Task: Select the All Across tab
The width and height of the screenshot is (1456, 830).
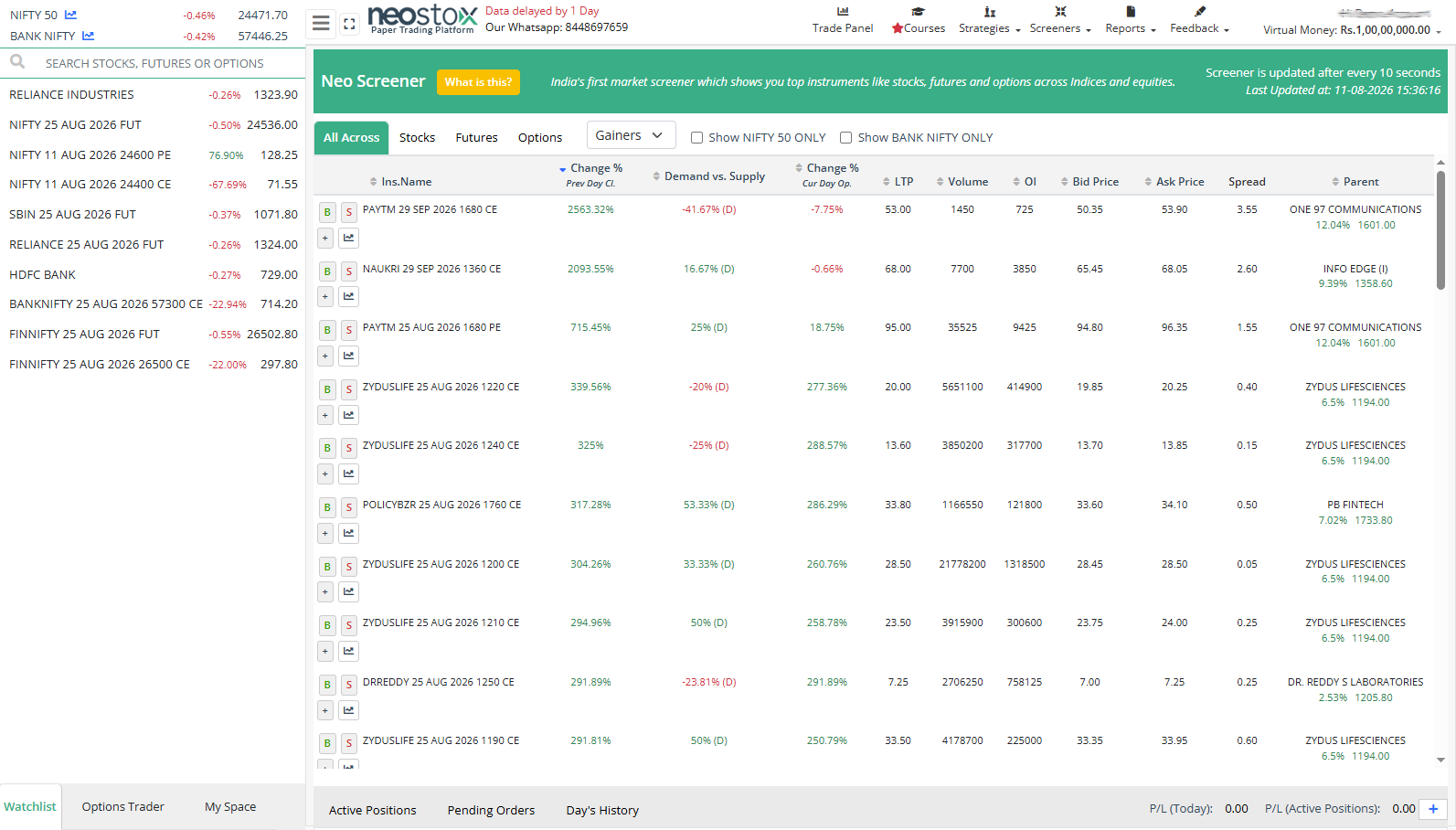Action: 351,138
